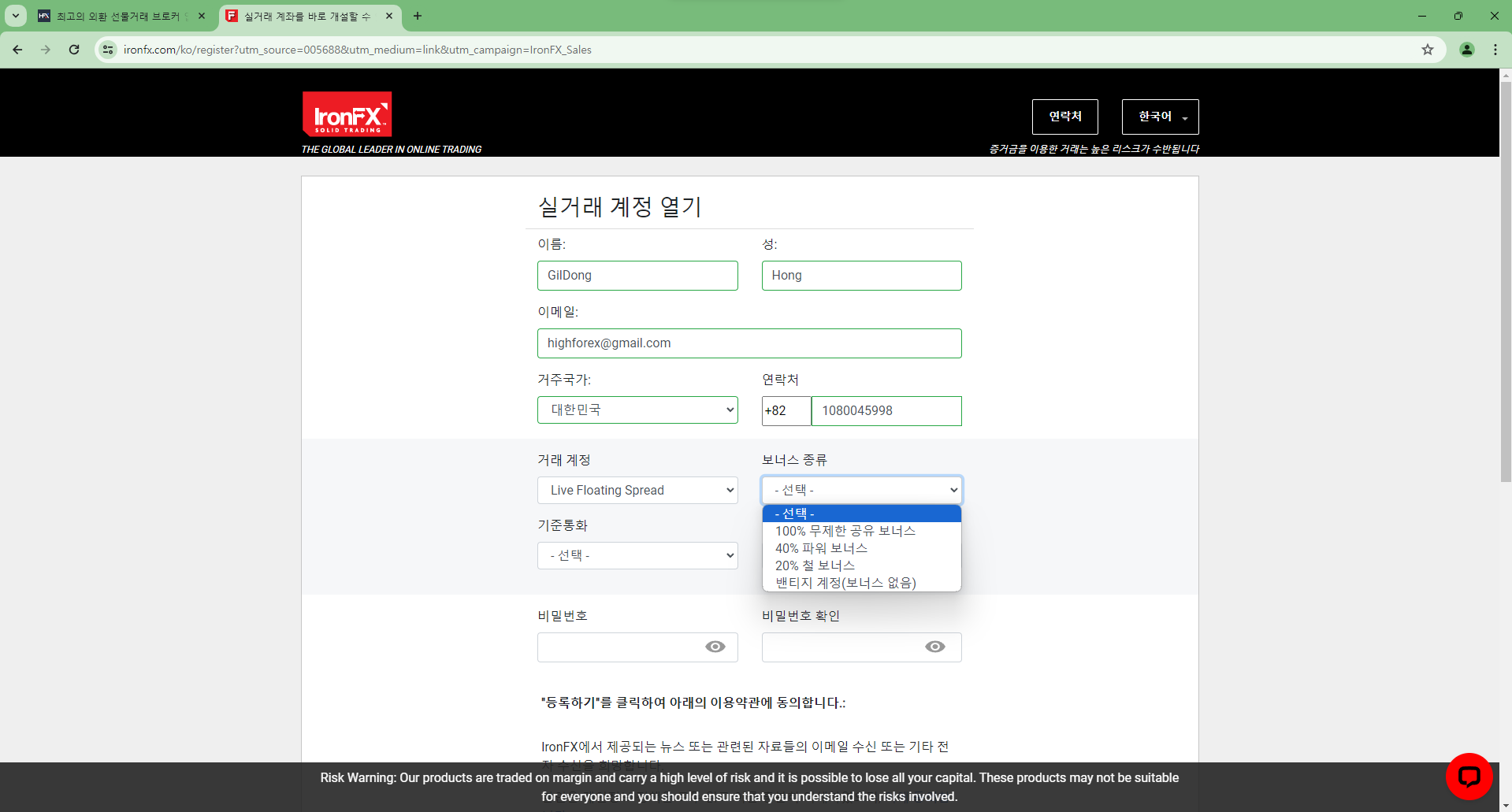Open the 한국어 language dropdown
The height and width of the screenshot is (812, 1512).
[x=1159, y=117]
